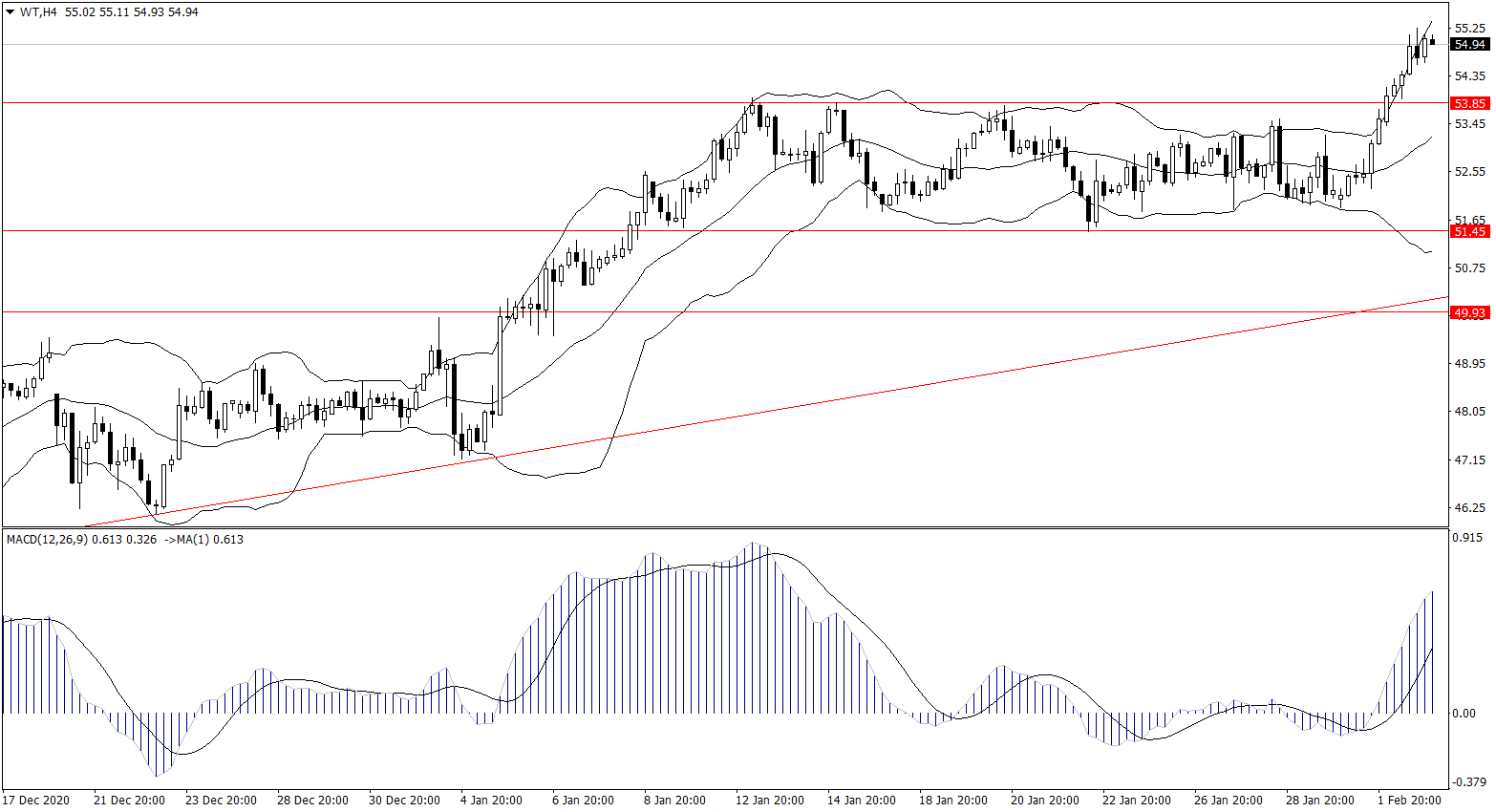Viewport: 1496px width, 812px height.
Task: Click the red 53.85 price level tag
Action: (x=1468, y=103)
